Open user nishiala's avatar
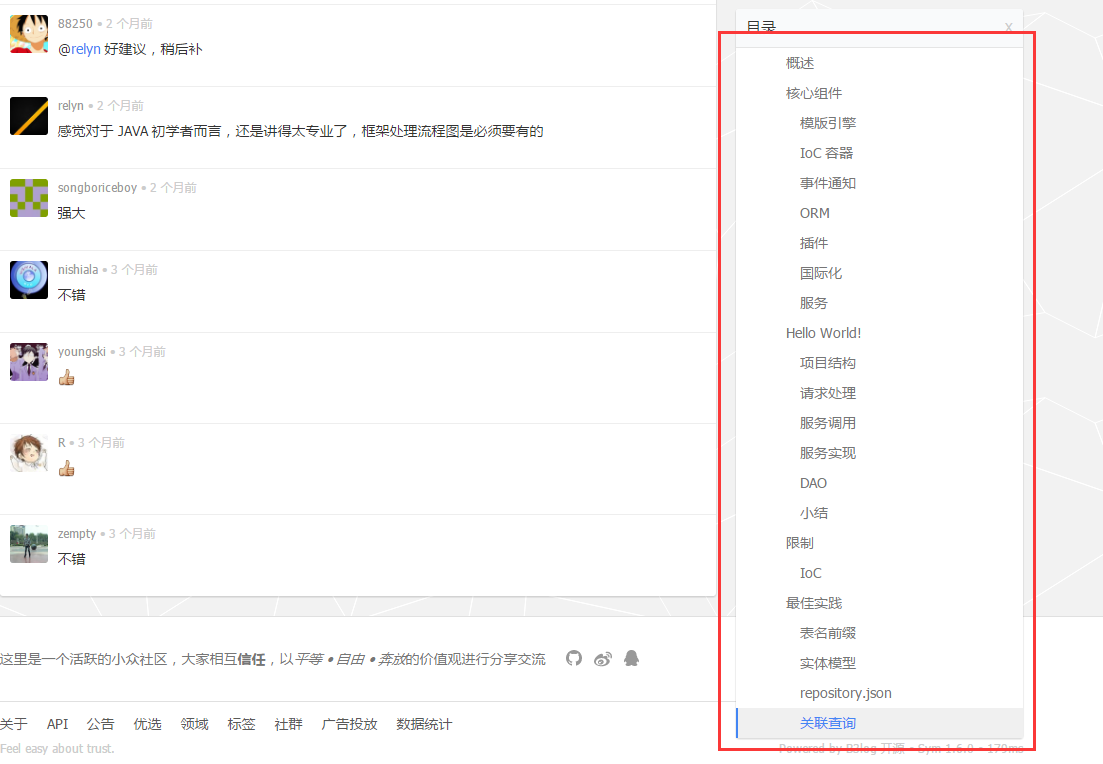 29,280
